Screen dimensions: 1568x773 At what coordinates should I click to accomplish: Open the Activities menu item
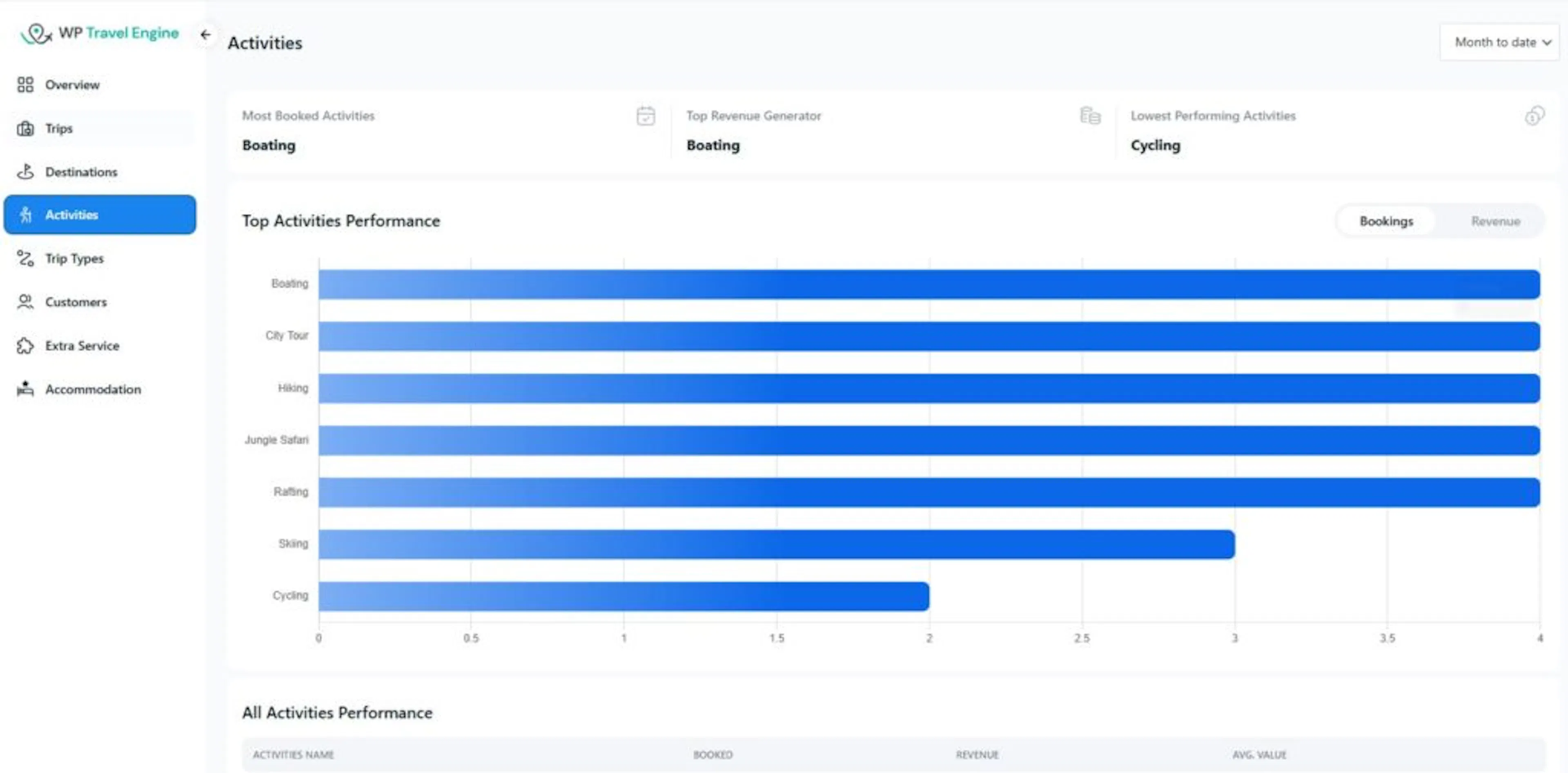coord(100,215)
